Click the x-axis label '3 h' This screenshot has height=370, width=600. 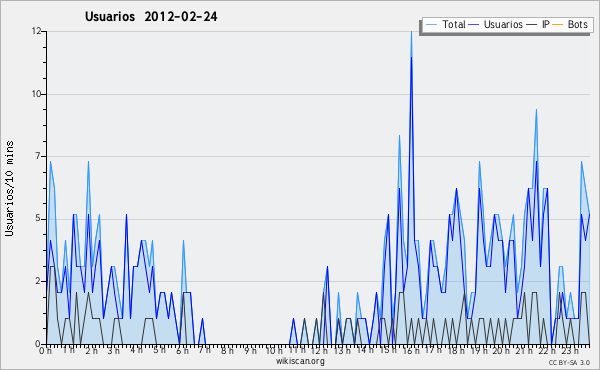[114, 350]
